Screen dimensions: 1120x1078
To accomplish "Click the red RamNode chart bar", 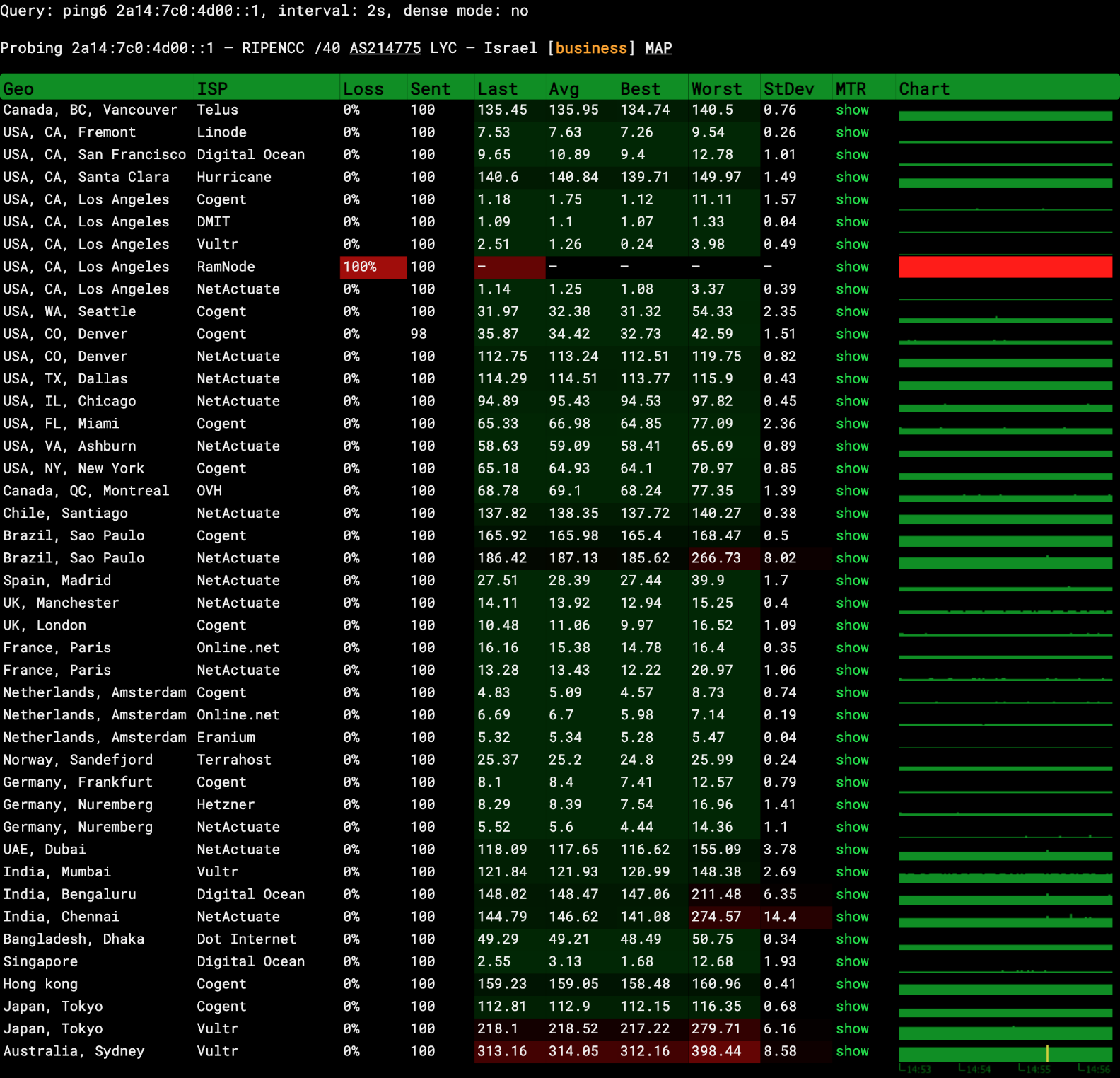I will click(x=1005, y=267).
